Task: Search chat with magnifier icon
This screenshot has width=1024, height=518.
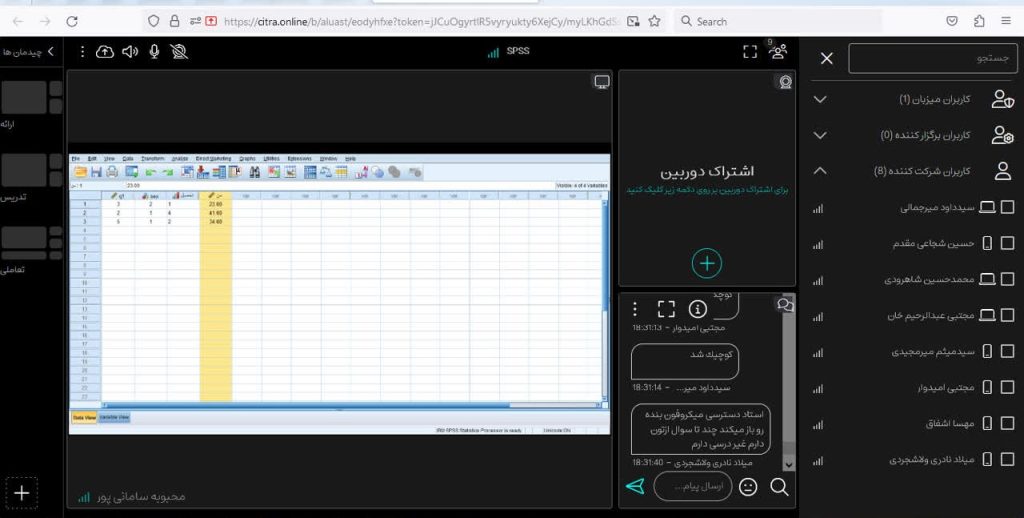Action: pyautogui.click(x=779, y=487)
